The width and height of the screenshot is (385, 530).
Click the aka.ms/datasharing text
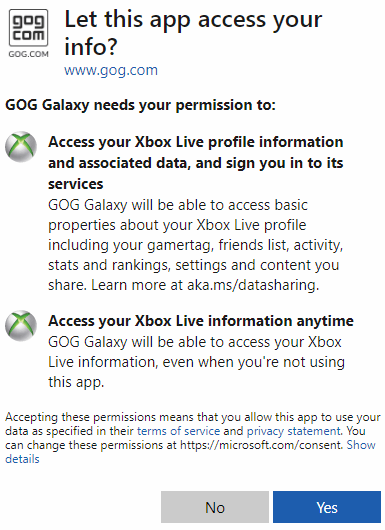click(x=252, y=285)
